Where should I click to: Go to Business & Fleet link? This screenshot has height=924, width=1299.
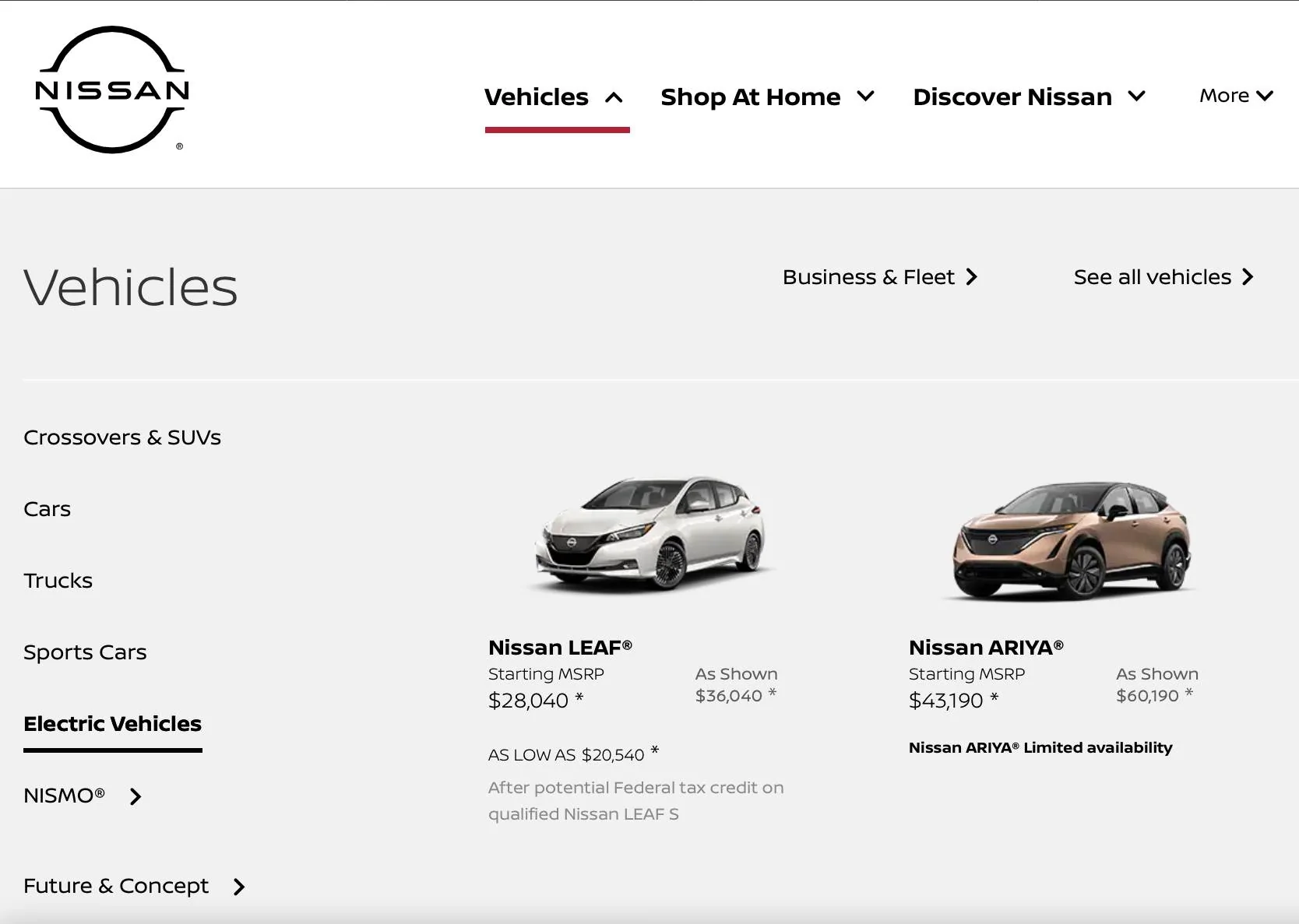868,277
